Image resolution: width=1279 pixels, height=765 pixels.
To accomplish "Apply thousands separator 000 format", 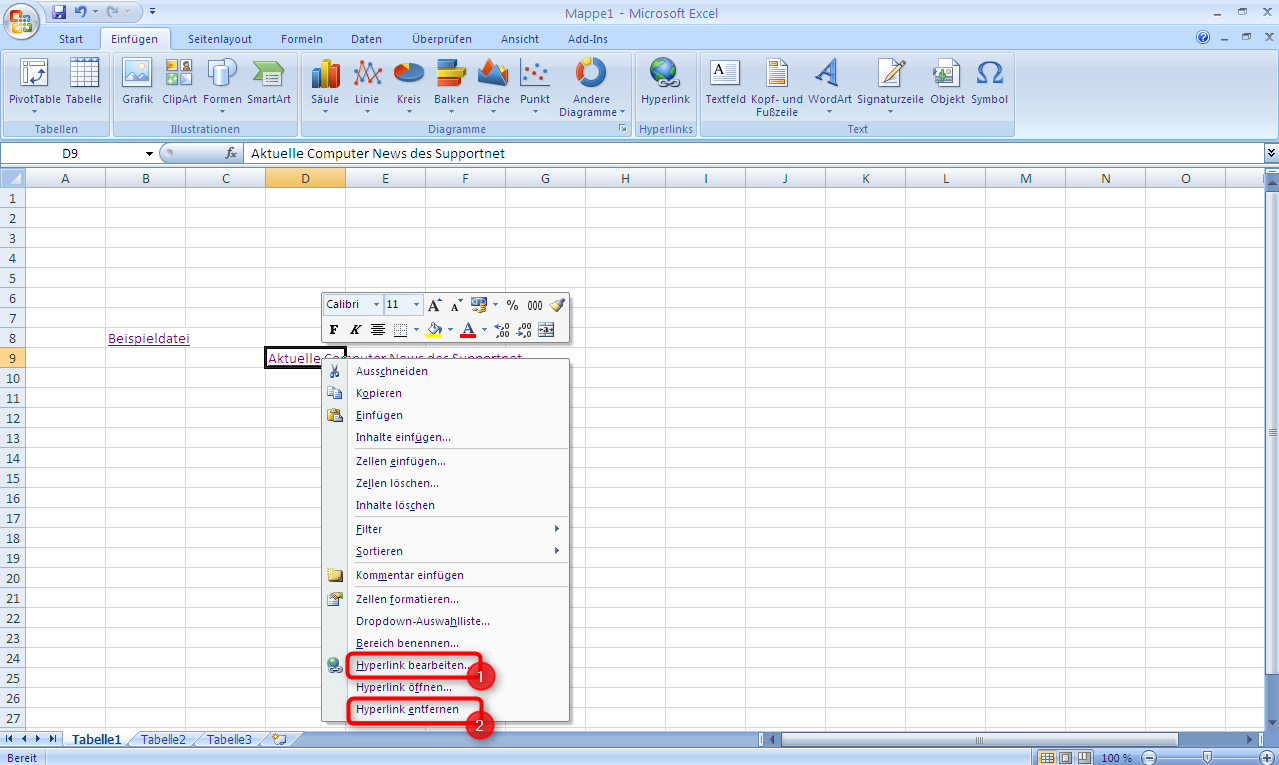I will coord(535,305).
